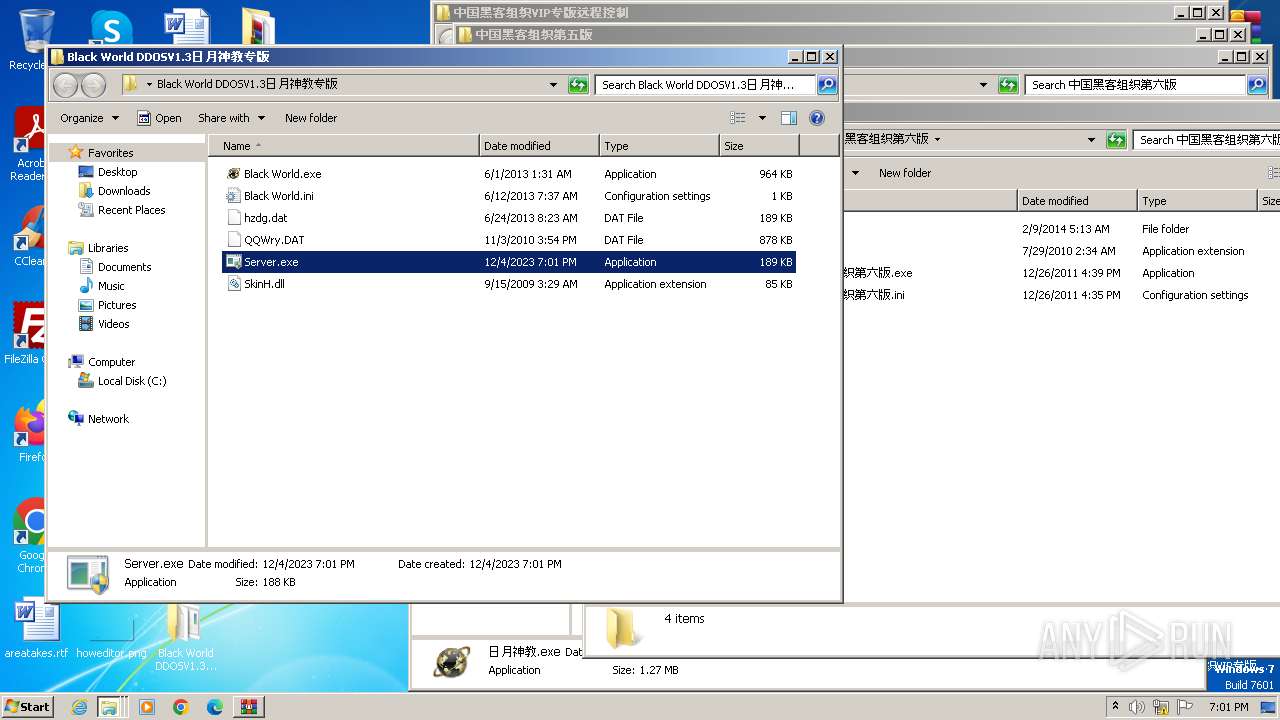This screenshot has width=1280, height=720.
Task: Select Network in navigation pane
Action: point(108,419)
